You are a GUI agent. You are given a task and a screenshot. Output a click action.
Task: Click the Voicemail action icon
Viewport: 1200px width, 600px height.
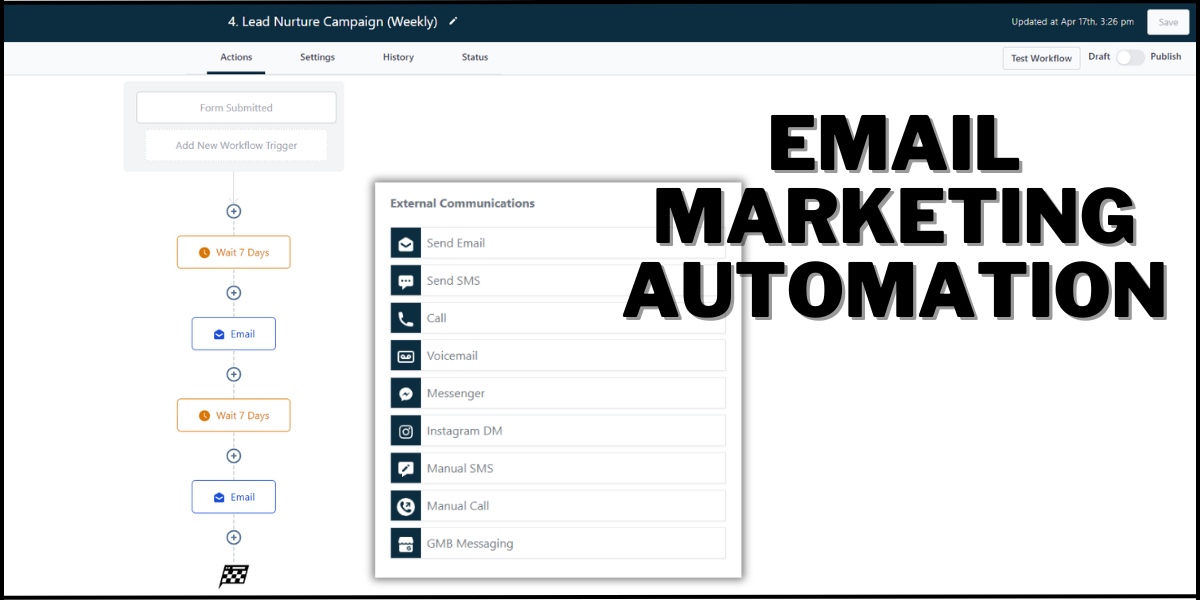[405, 355]
